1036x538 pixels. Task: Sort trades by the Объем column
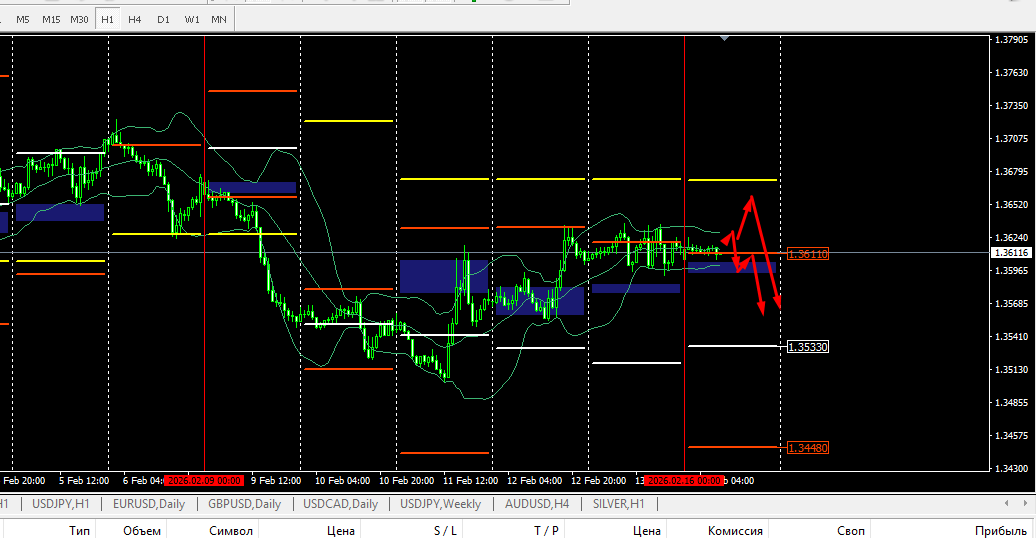pos(141,531)
